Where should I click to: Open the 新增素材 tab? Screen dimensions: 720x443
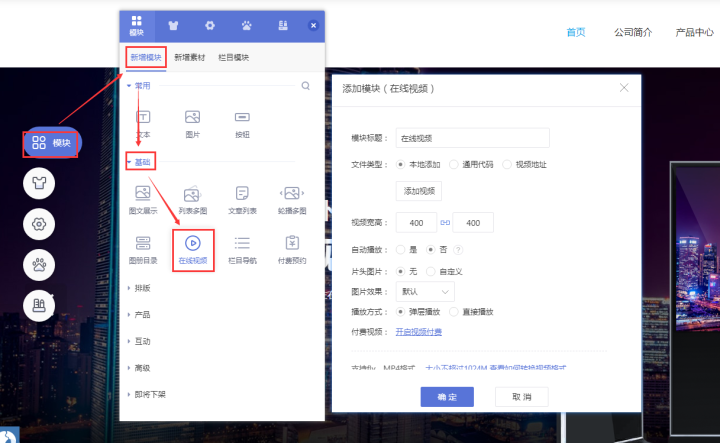click(x=190, y=57)
